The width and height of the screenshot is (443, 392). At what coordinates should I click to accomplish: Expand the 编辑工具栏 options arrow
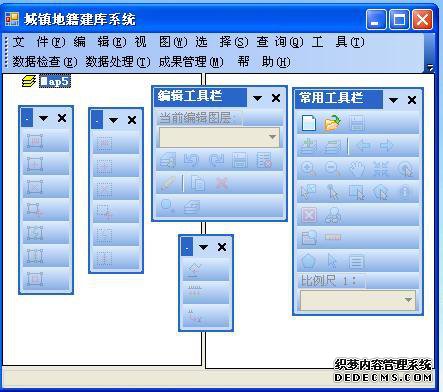pyautogui.click(x=257, y=98)
